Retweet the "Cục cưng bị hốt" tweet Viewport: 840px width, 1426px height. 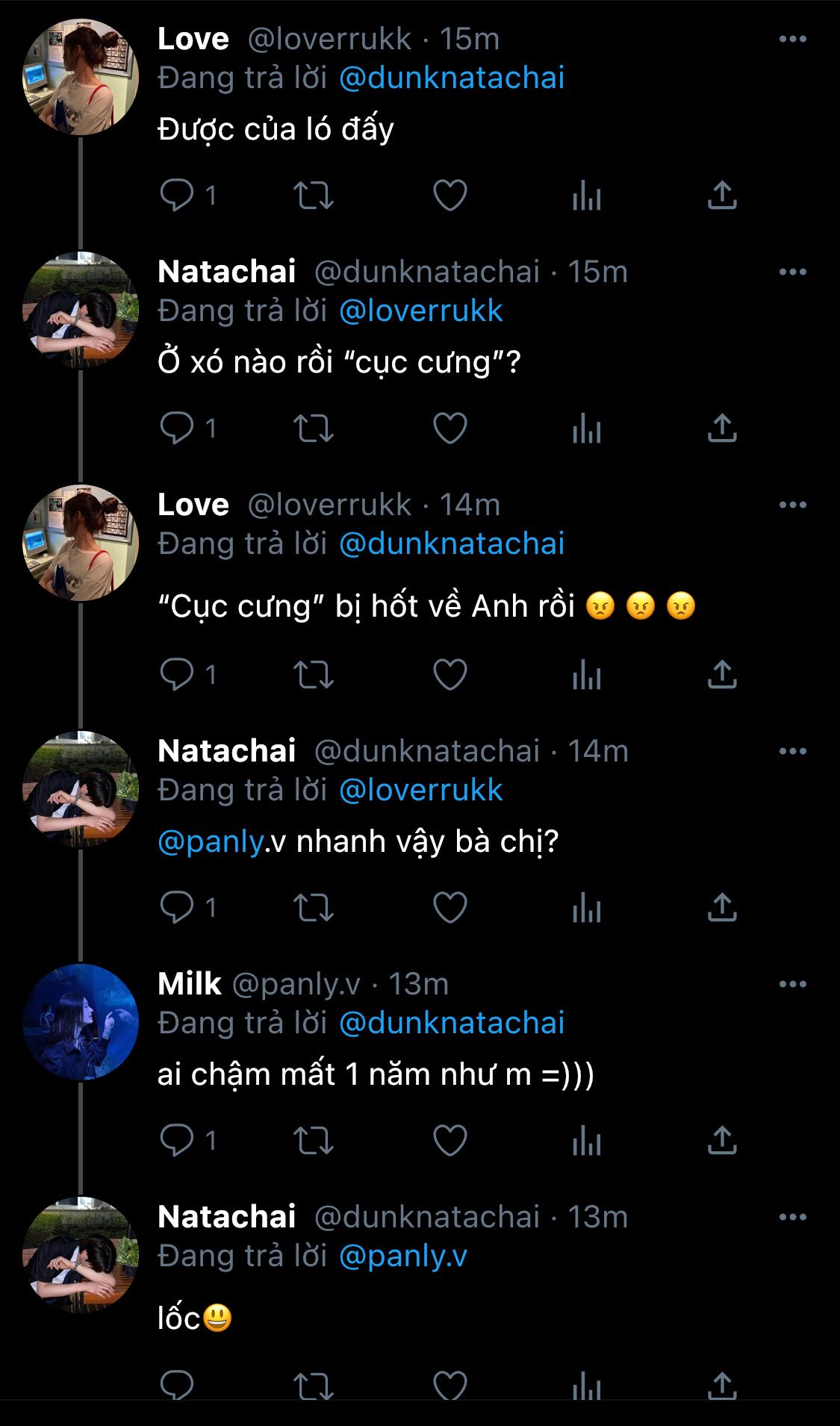pos(313,675)
